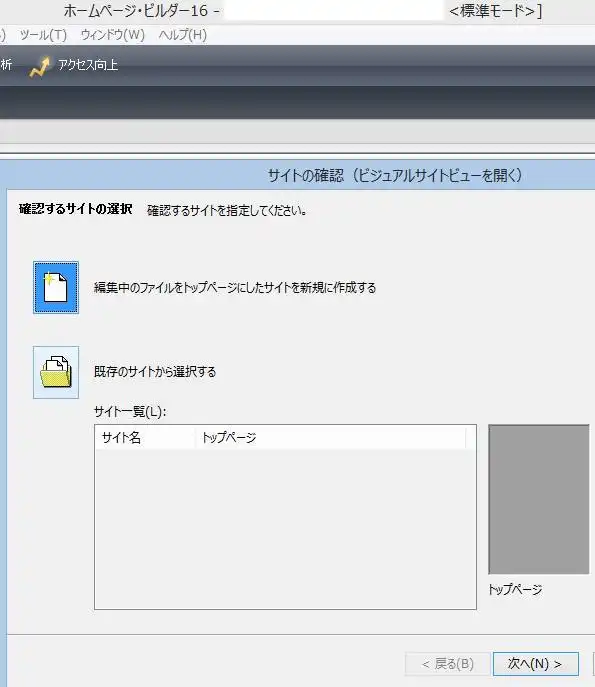Click the トップページ caption under the preview

pyautogui.click(x=515, y=590)
